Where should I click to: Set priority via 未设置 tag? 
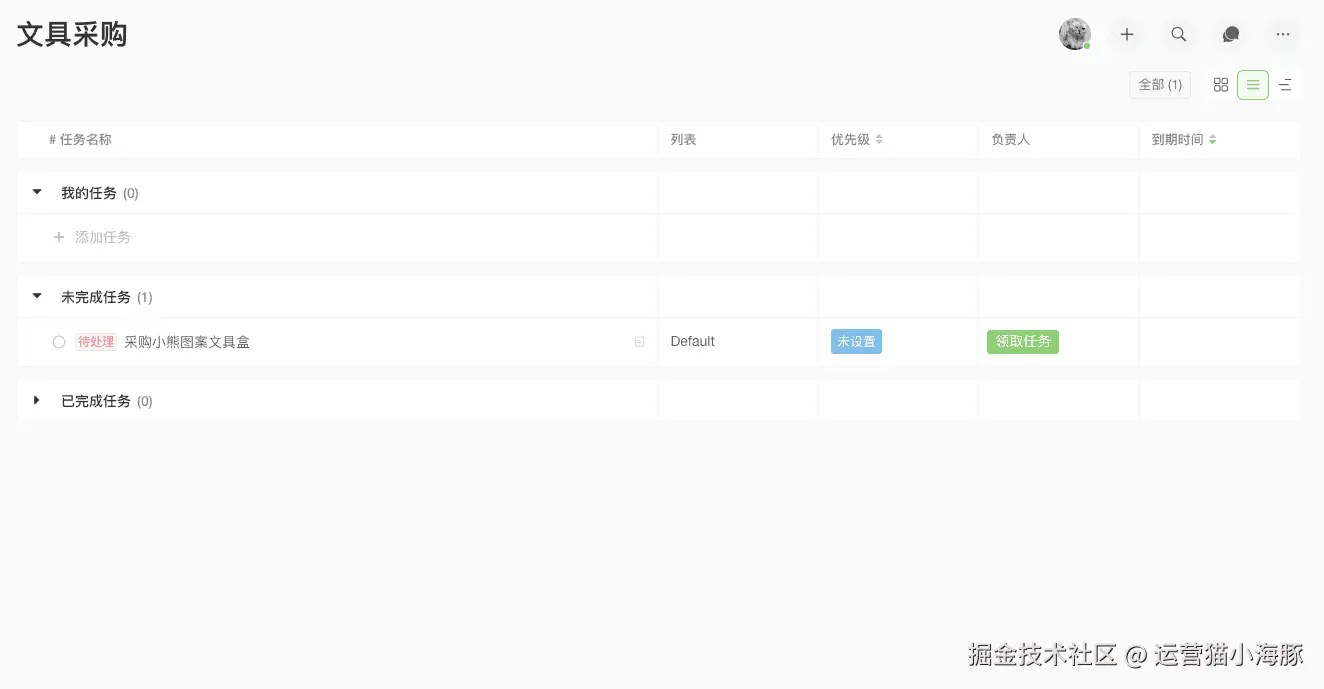click(x=856, y=342)
